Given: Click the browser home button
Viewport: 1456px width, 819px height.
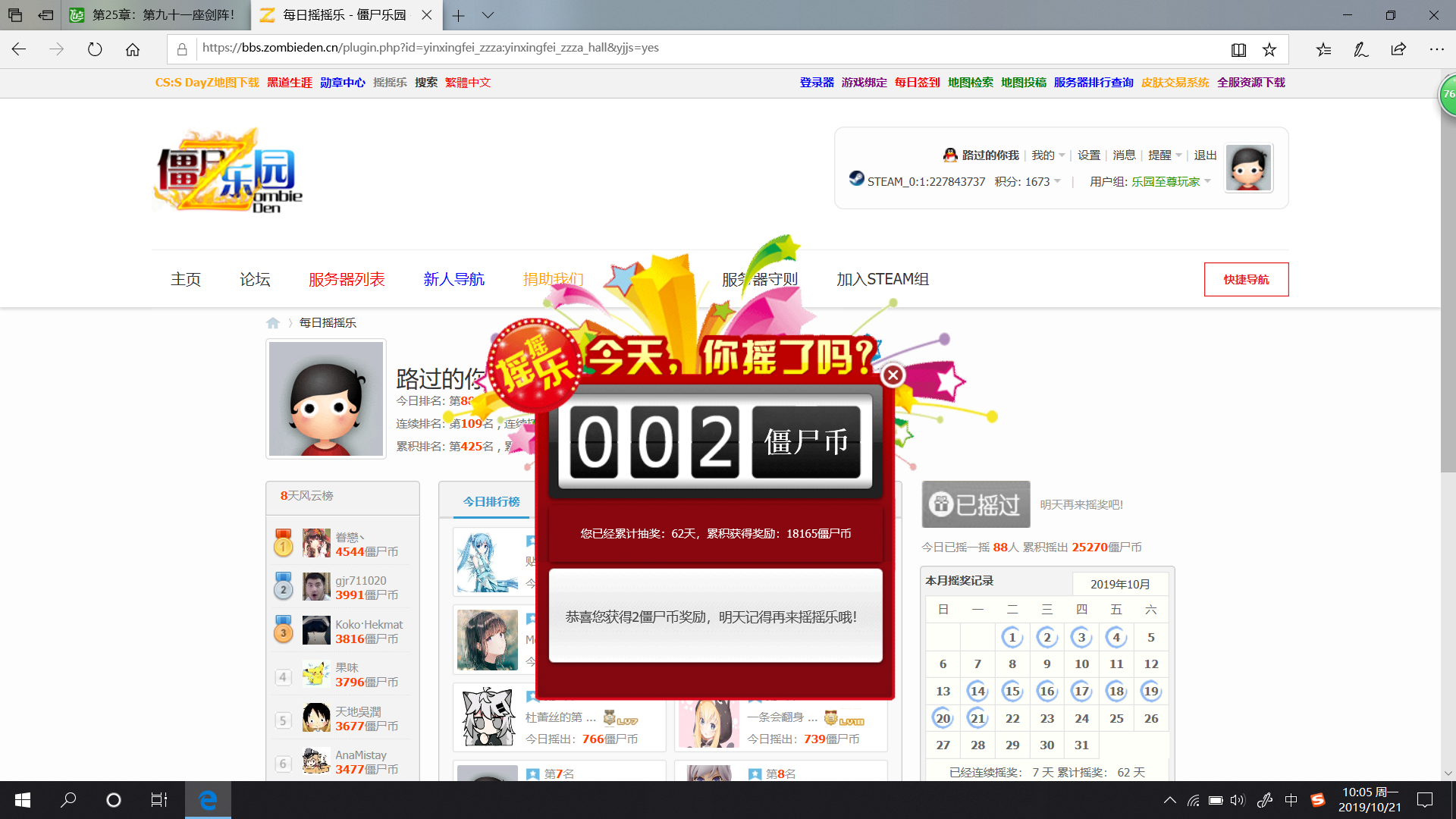Looking at the screenshot, I should [133, 49].
